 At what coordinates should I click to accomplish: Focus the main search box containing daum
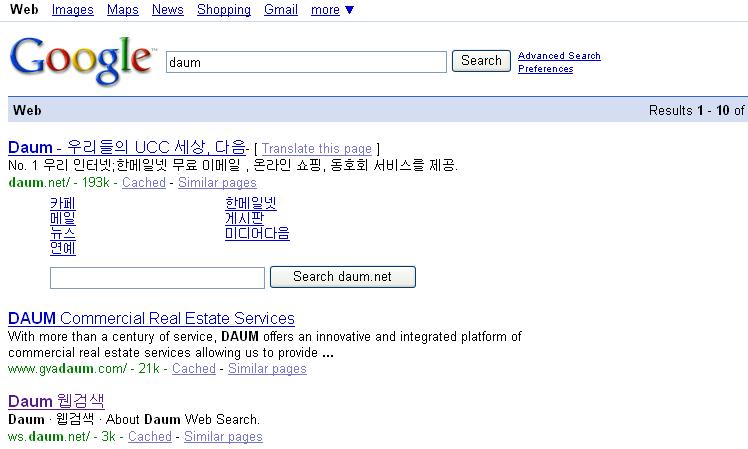306,62
